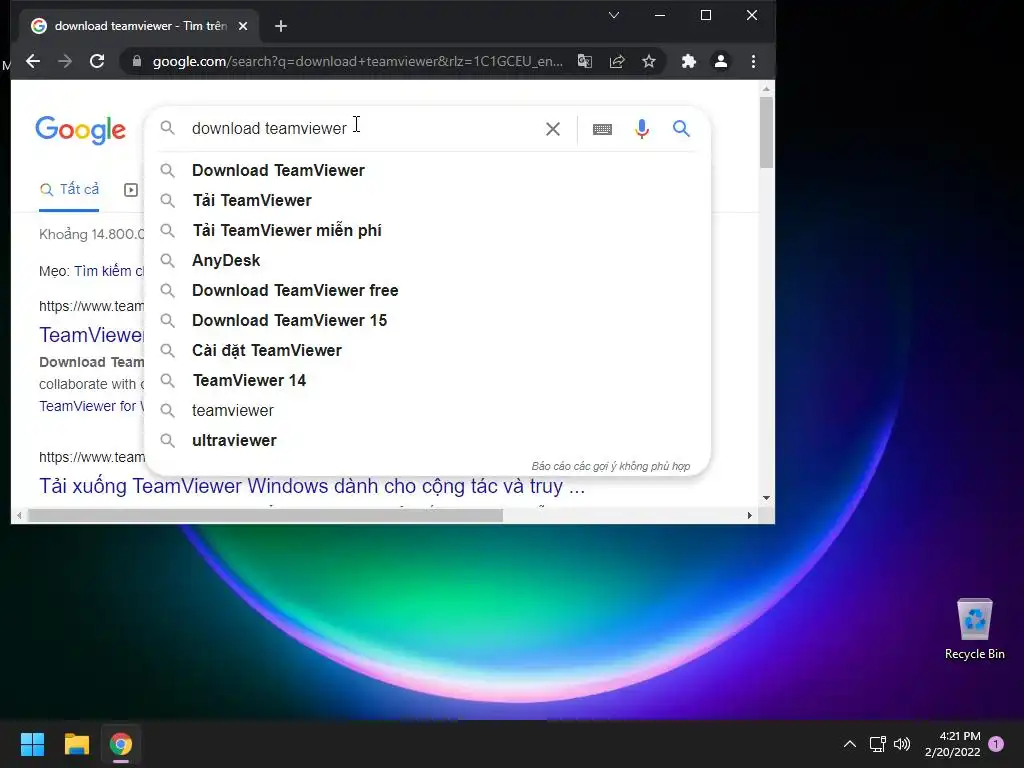Start voice search with microphone
This screenshot has height=768, width=1024.
(641, 129)
